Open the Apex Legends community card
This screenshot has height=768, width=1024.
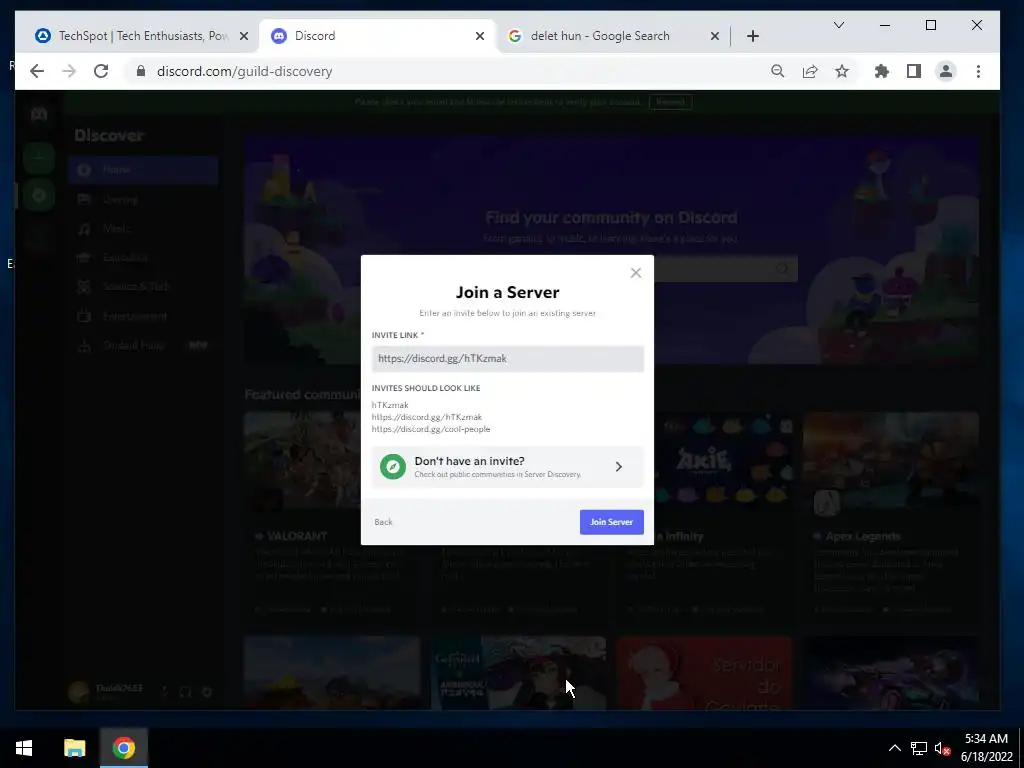[x=891, y=516]
